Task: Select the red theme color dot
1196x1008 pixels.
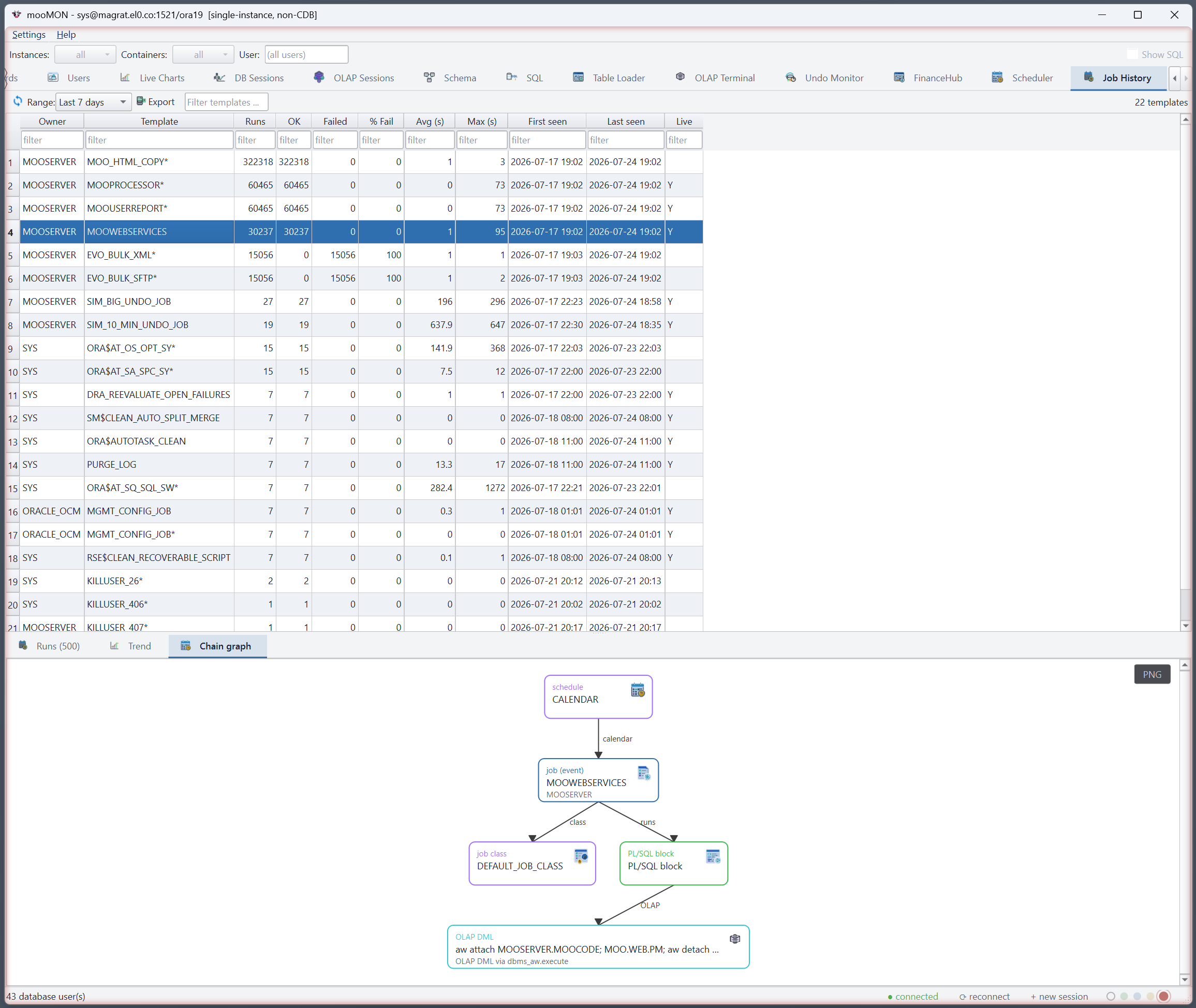Action: tap(1163, 996)
